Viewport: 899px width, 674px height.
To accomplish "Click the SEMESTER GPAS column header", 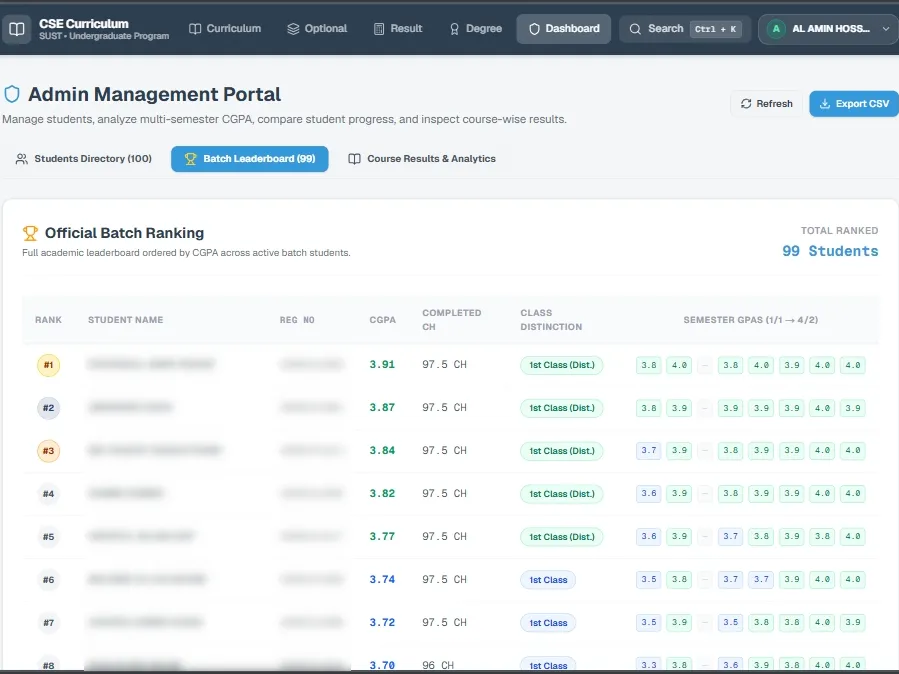I will click(751, 320).
